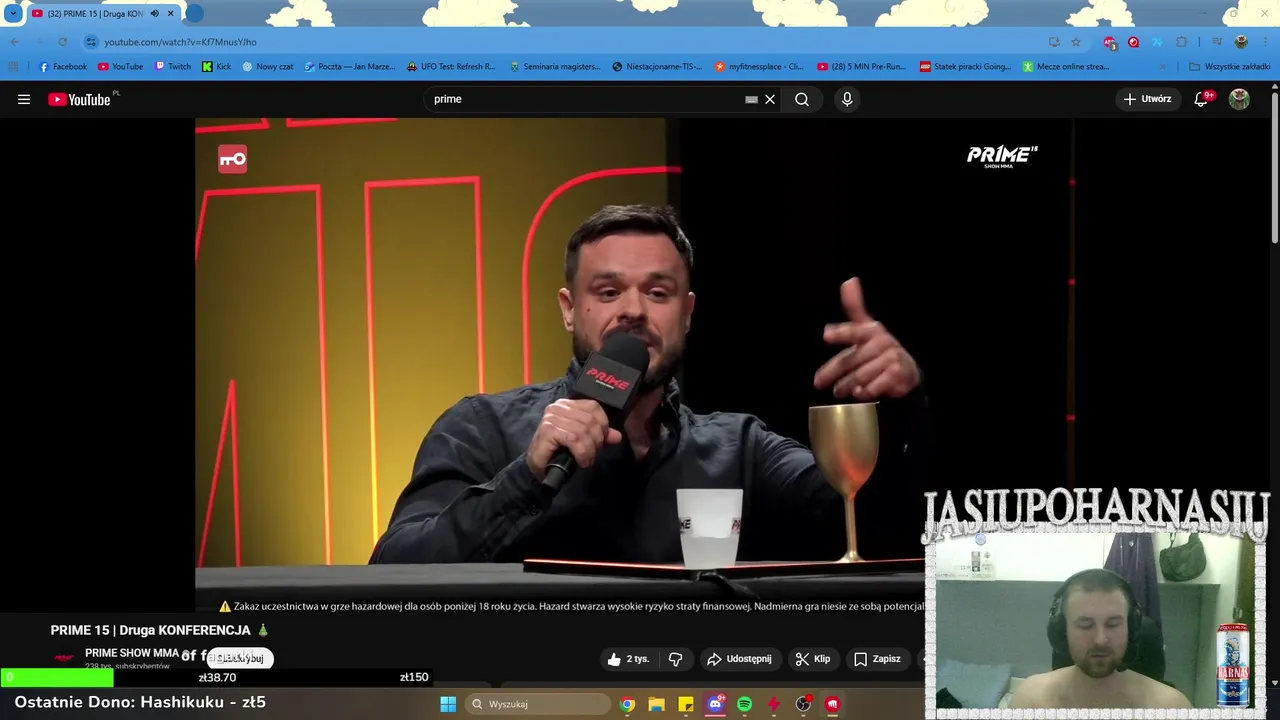Open the Statek piracki Going... bookmark
1280x720 pixels.
(965, 67)
